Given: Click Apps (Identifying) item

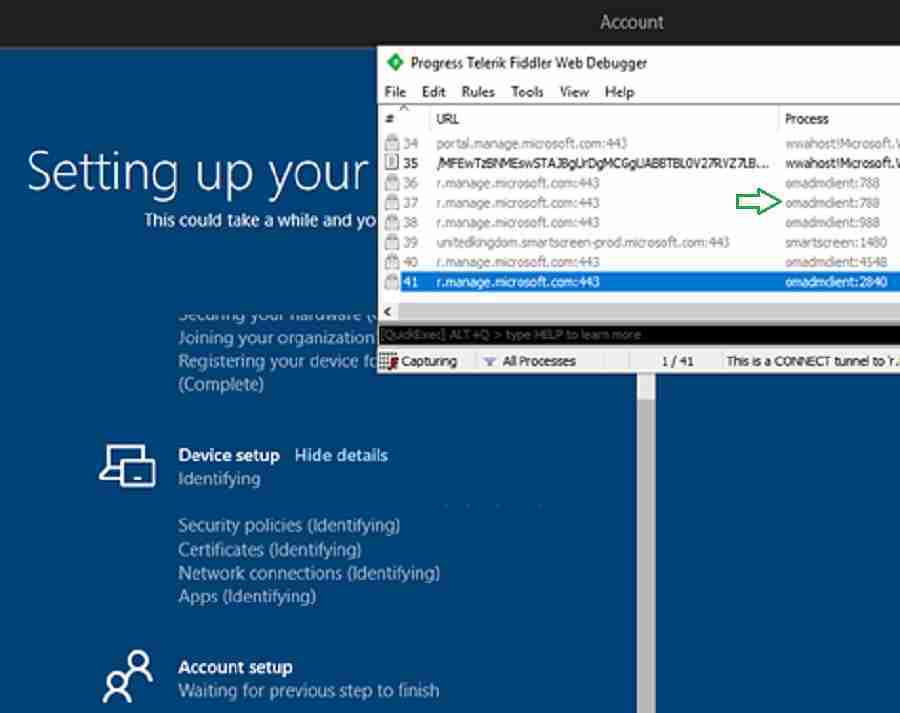Looking at the screenshot, I should coord(247,596).
